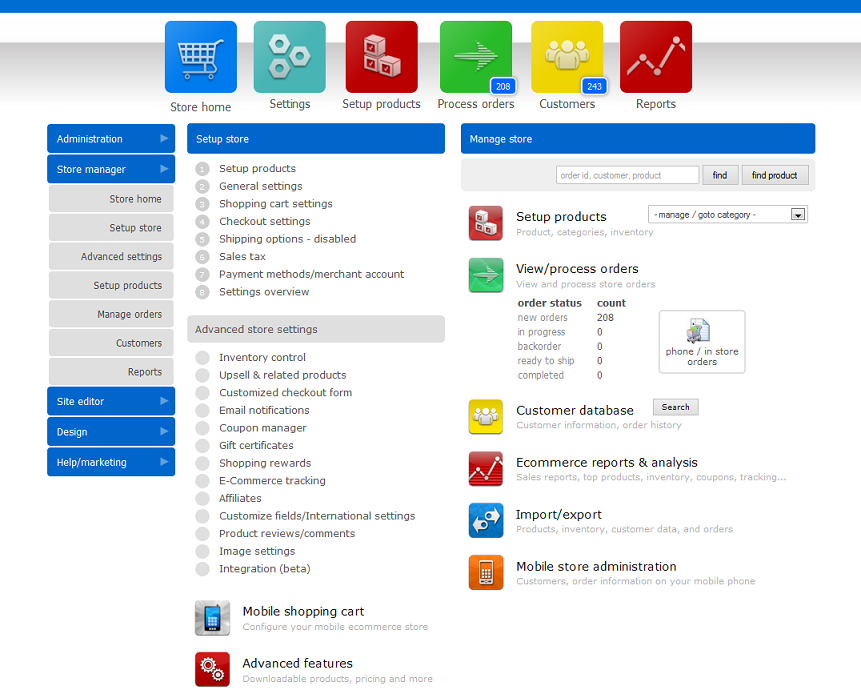The image size is (861, 694).
Task: Click the red Setup products boxes icon
Action: (x=381, y=57)
